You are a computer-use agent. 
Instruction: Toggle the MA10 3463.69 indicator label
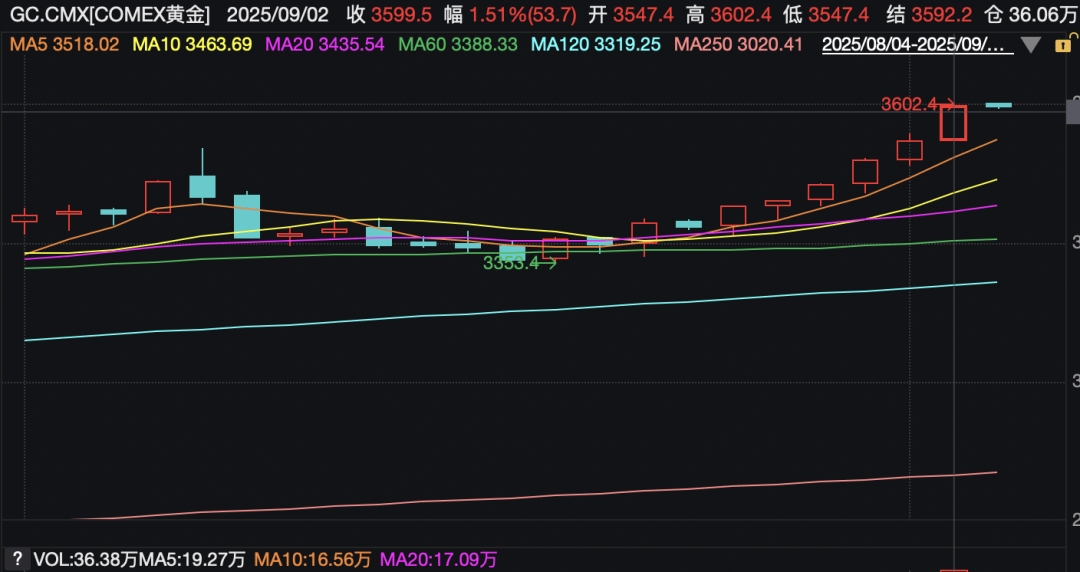point(192,45)
